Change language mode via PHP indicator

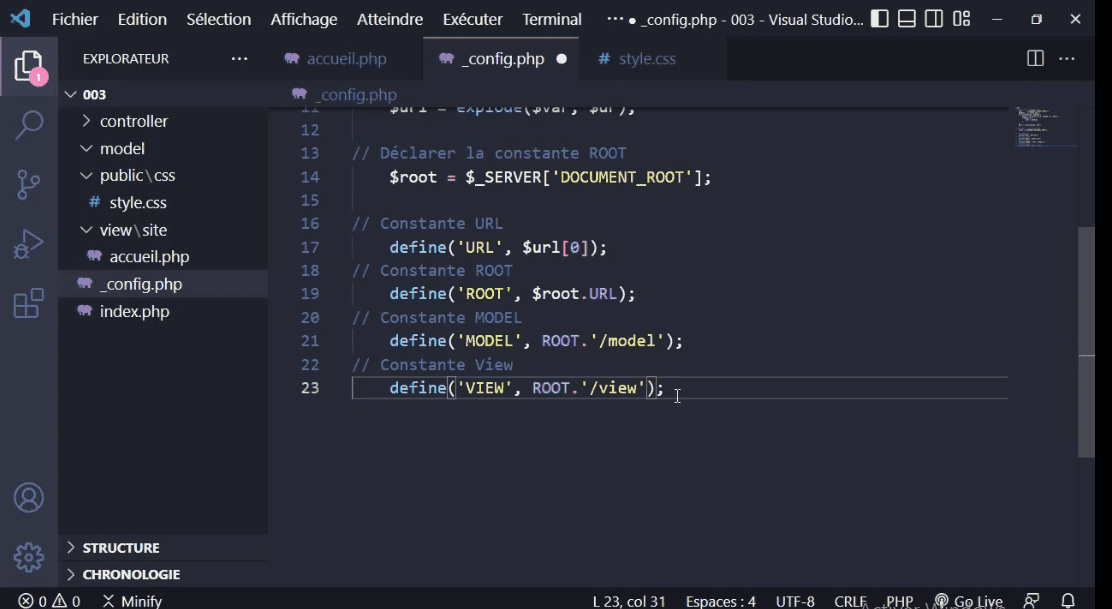click(899, 601)
